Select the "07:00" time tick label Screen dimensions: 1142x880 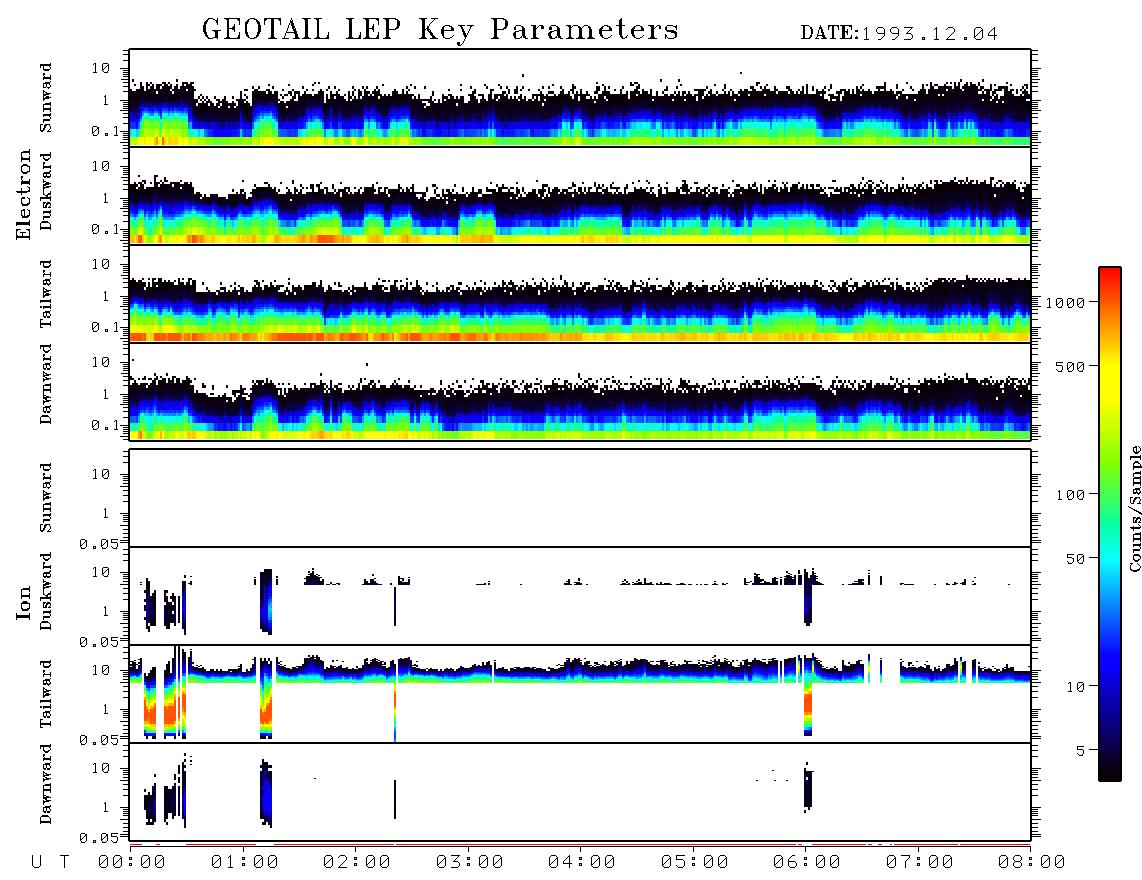pos(920,862)
